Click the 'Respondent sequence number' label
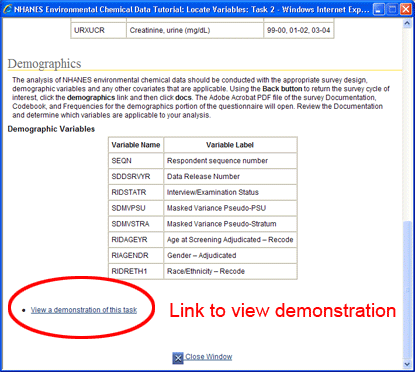 217,161
